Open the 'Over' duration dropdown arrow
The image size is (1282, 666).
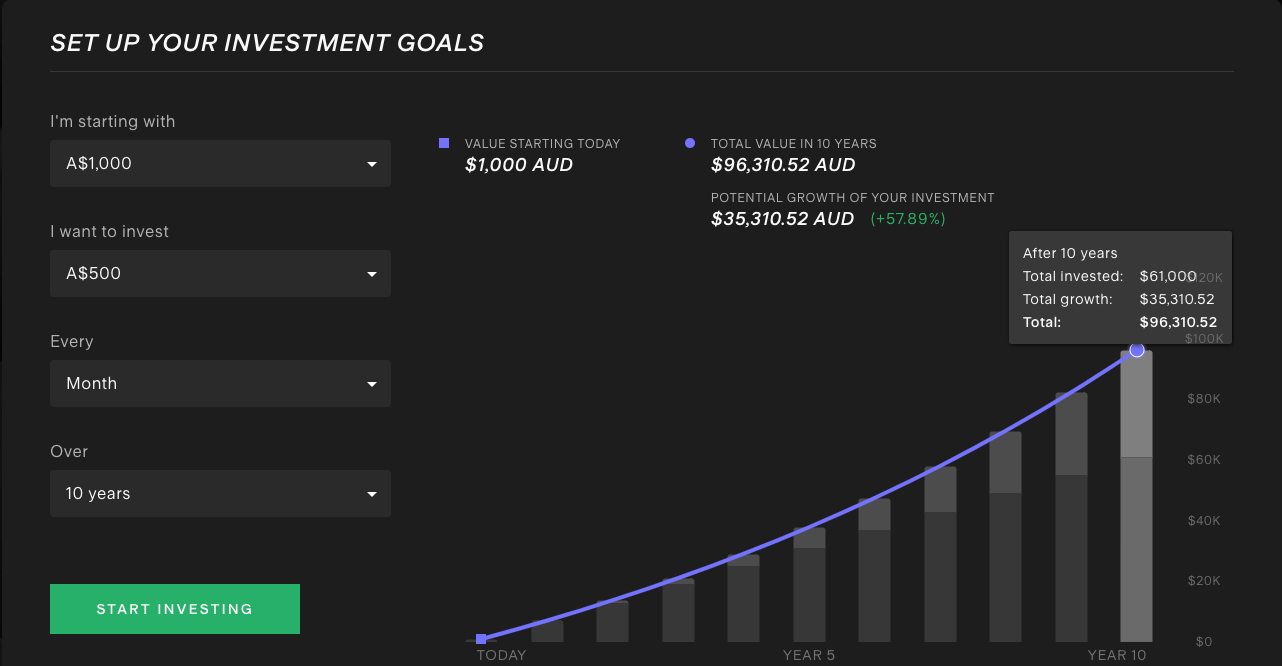coord(371,493)
